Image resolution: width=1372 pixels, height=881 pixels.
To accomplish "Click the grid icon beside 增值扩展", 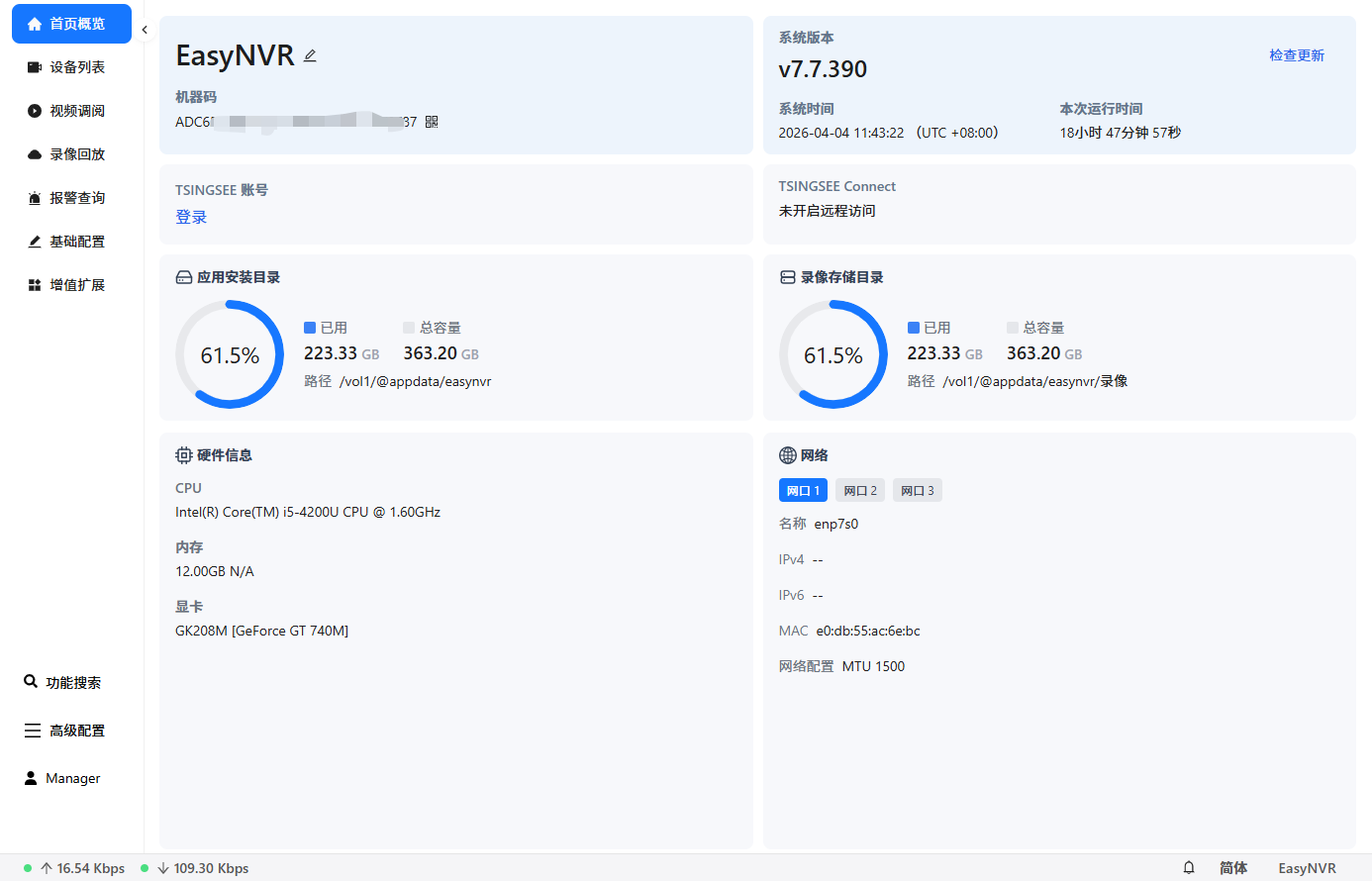I will [x=35, y=285].
